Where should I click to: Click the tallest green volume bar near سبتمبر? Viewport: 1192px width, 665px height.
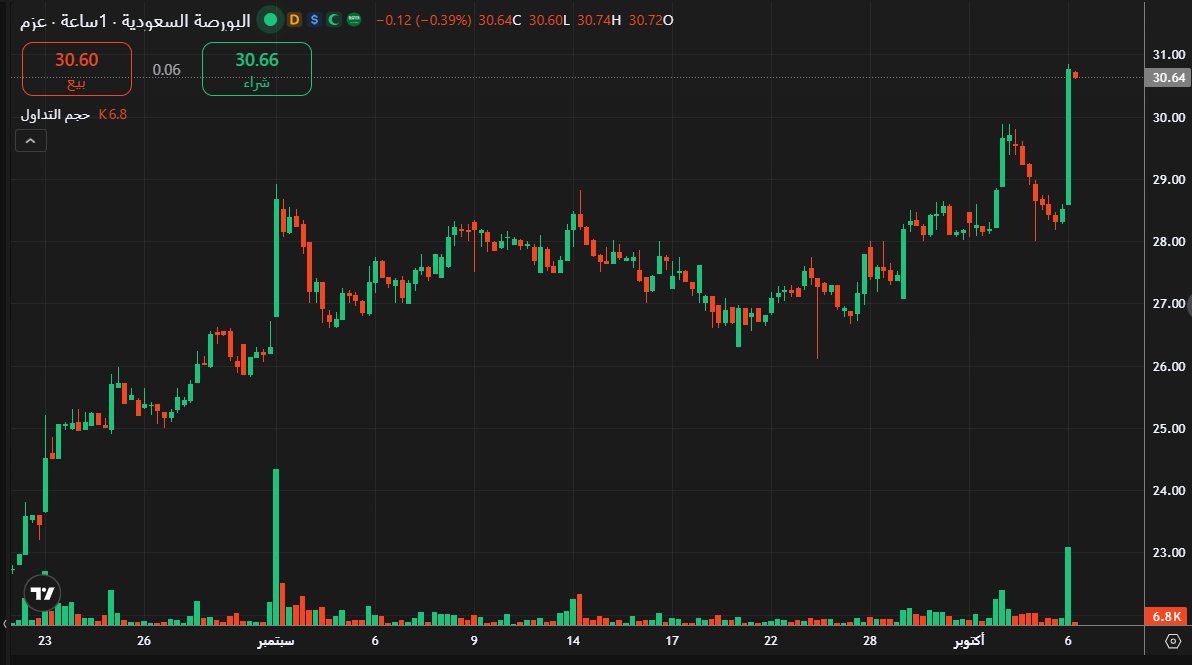[x=276, y=547]
